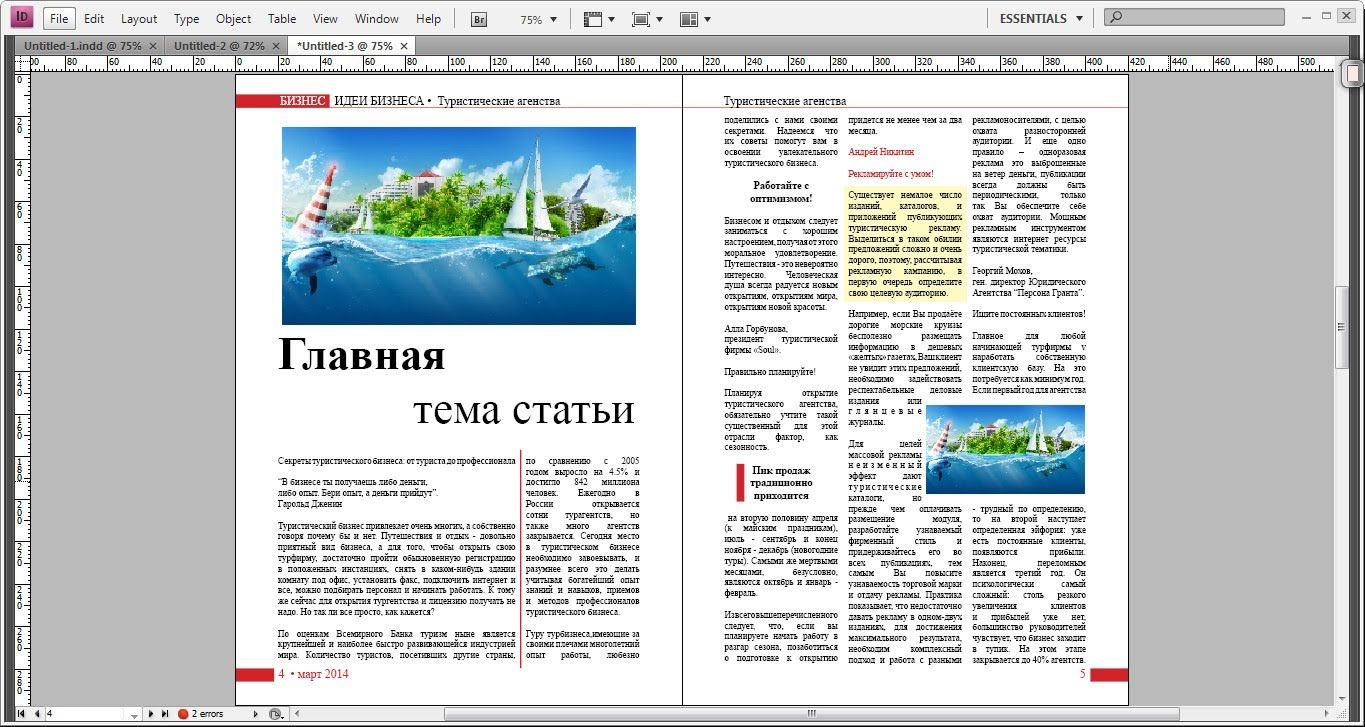1365x727 pixels.
Task: Click the red 'Андрей Никитин' text
Action: 881,152
